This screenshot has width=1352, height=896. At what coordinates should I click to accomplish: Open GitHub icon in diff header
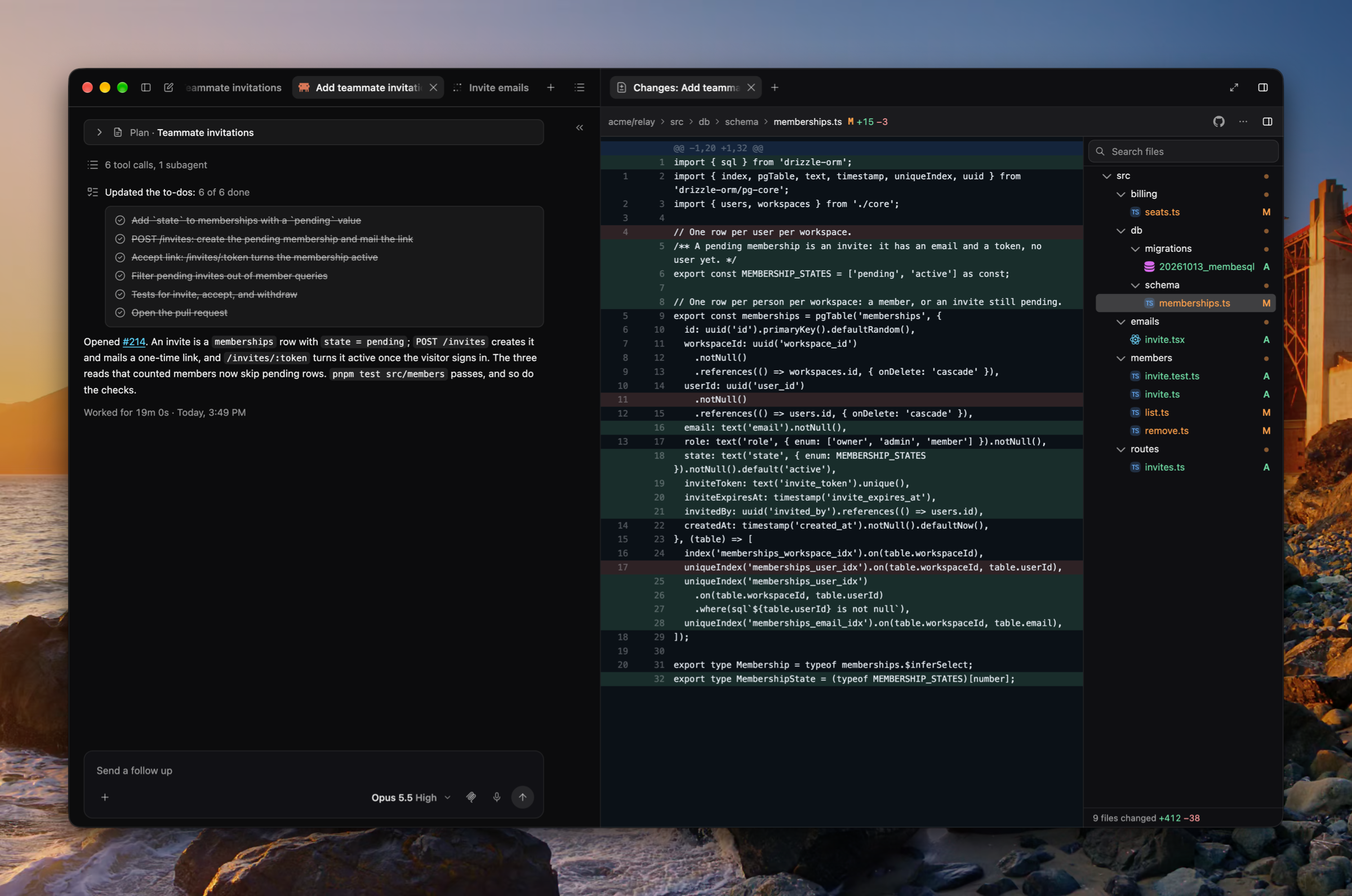pyautogui.click(x=1219, y=122)
